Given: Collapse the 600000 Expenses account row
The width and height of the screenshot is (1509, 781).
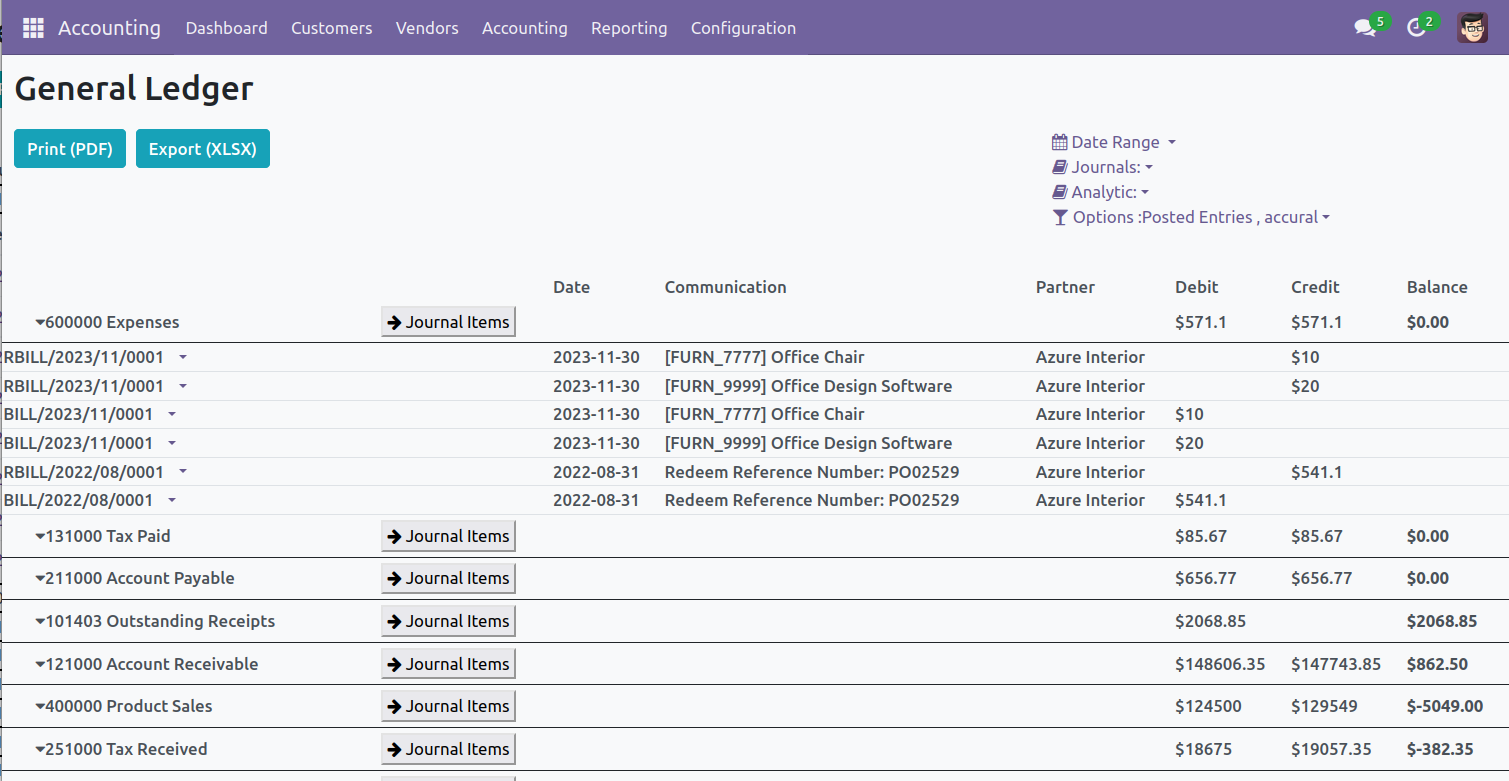Looking at the screenshot, I should [106, 322].
